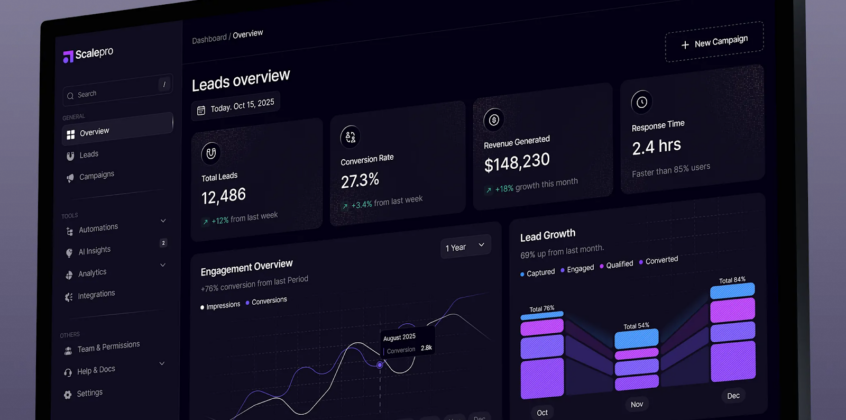This screenshot has width=846, height=420.
Task: Click the AI Insights sidebar icon
Action: coord(69,253)
